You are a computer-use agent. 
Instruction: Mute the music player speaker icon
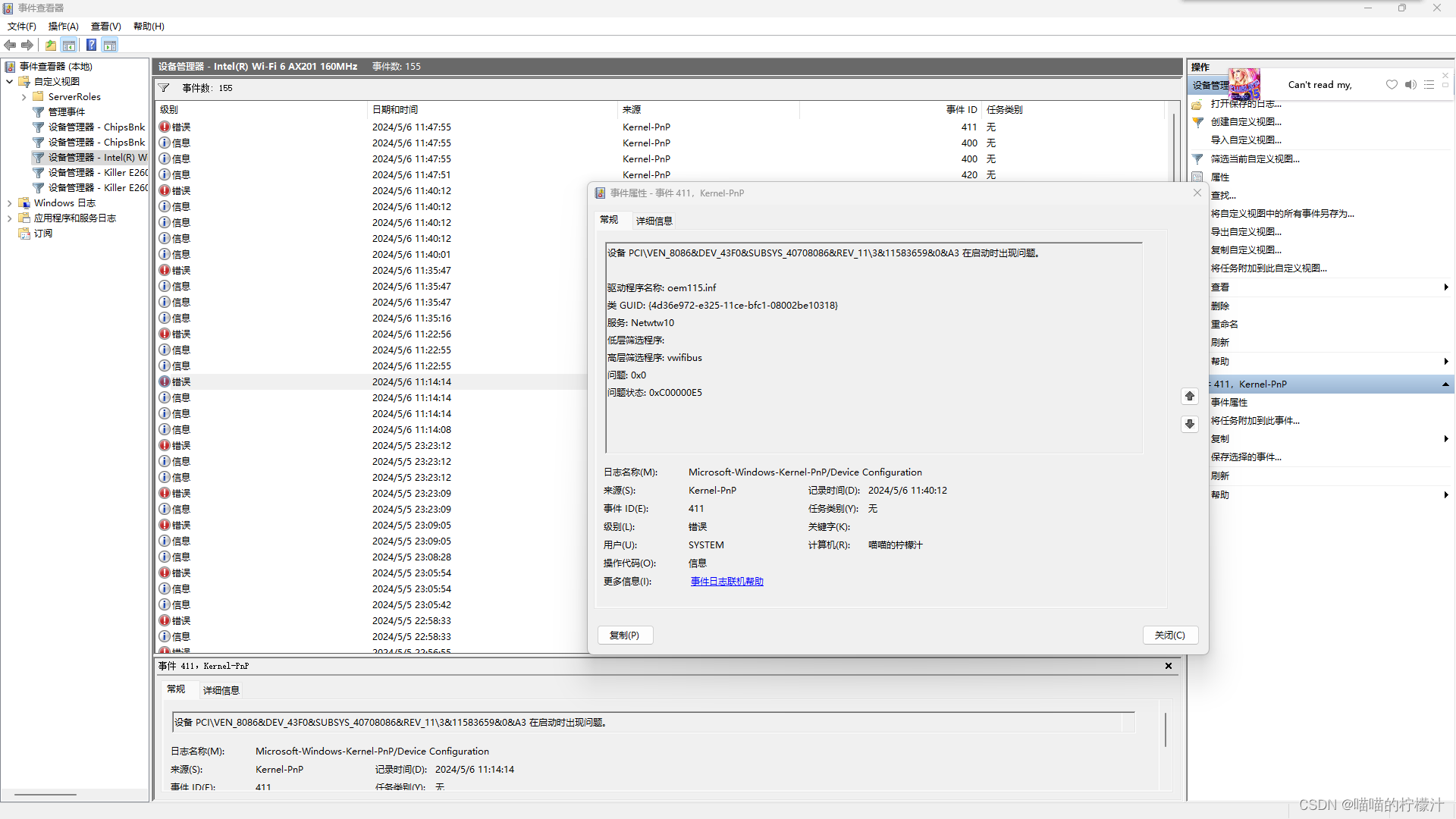point(1410,85)
